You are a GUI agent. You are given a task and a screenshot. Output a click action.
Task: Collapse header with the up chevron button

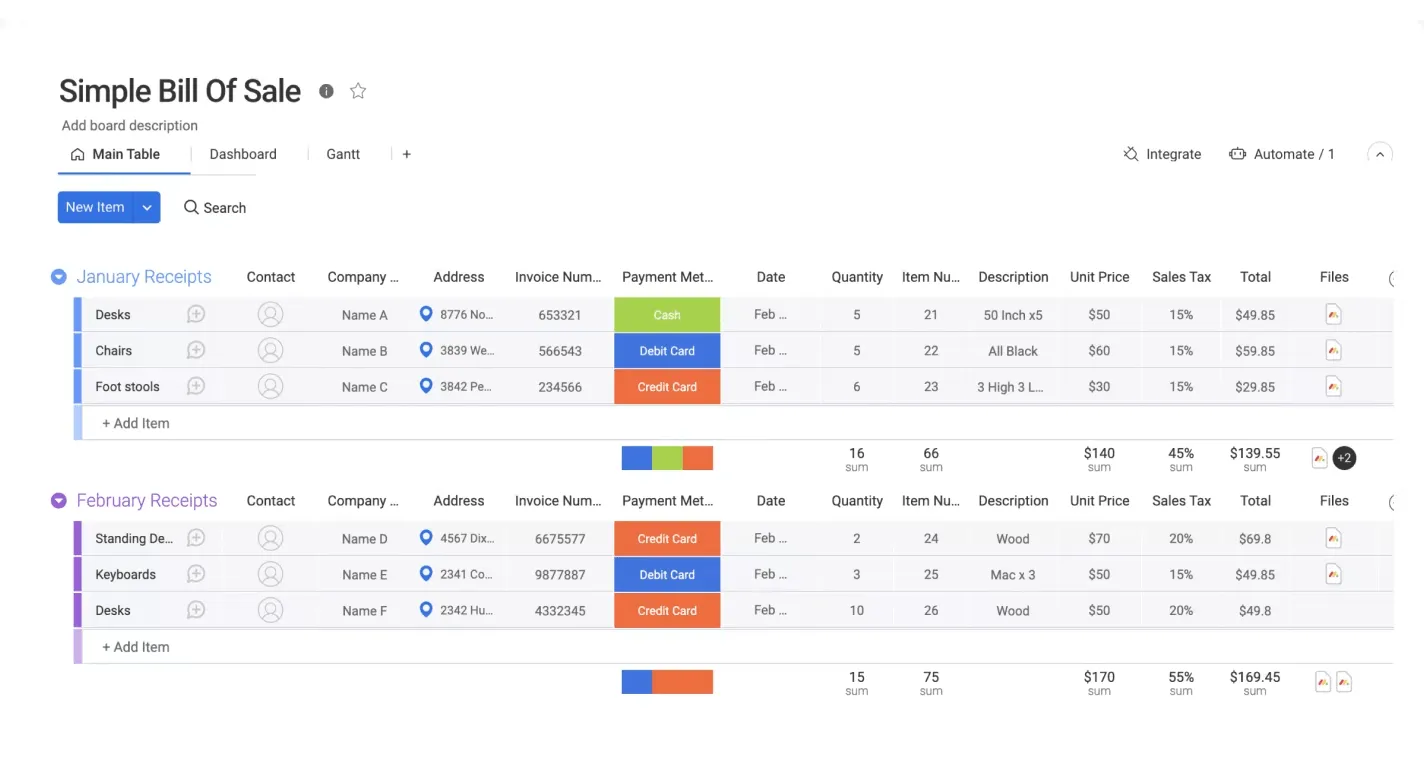[x=1380, y=154]
